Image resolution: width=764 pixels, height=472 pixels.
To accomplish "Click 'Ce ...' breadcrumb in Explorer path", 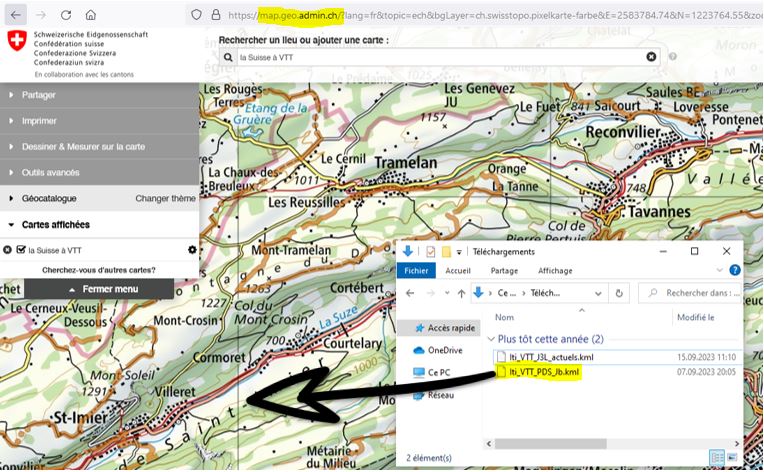I will coord(506,293).
